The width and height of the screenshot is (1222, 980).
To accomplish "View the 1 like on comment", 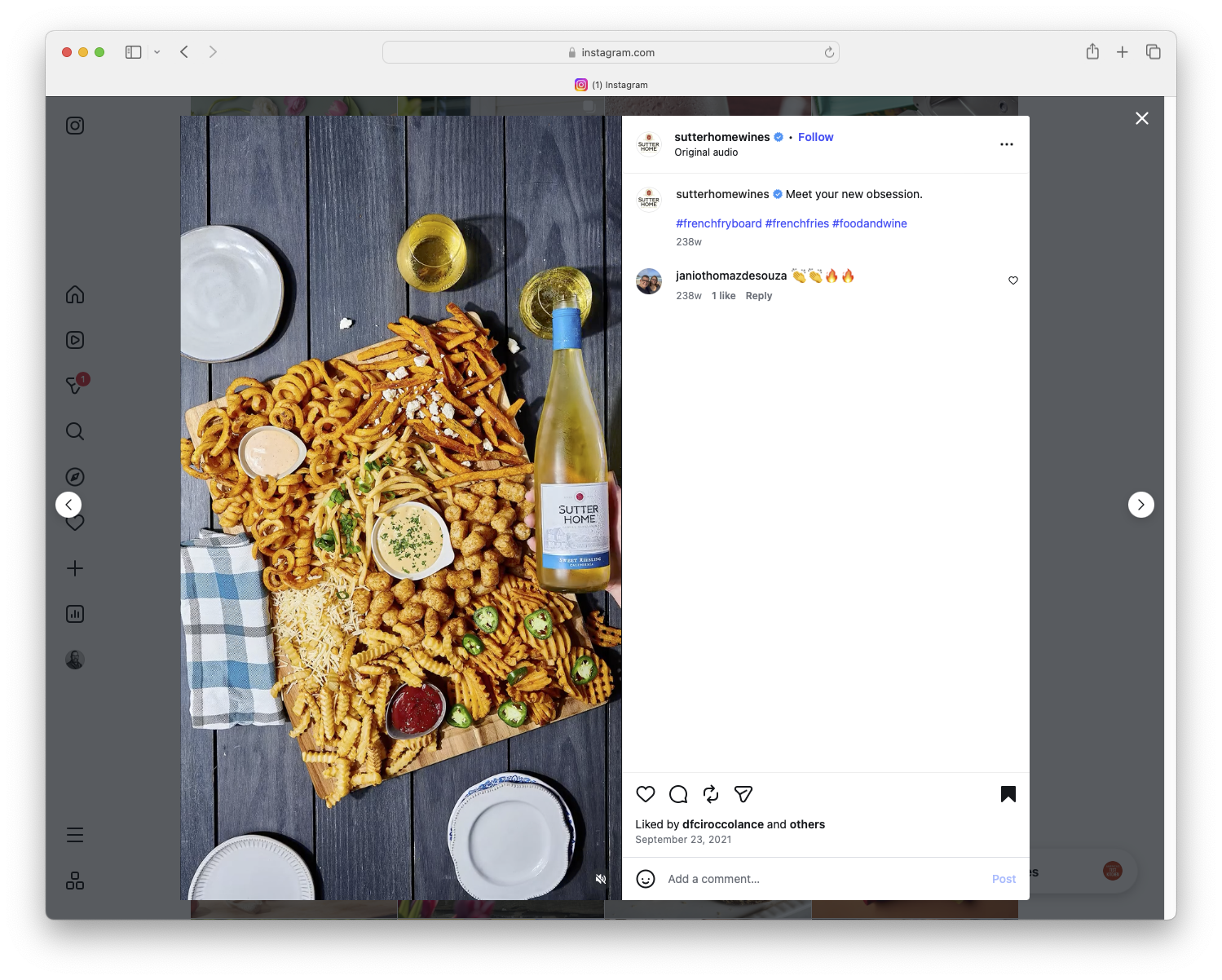I will pyautogui.click(x=724, y=296).
